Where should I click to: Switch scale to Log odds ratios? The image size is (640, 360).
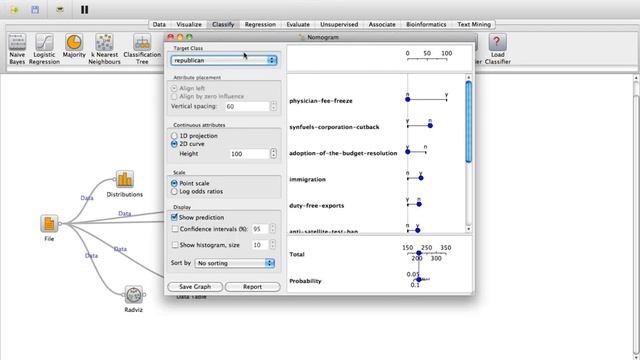[x=174, y=191]
